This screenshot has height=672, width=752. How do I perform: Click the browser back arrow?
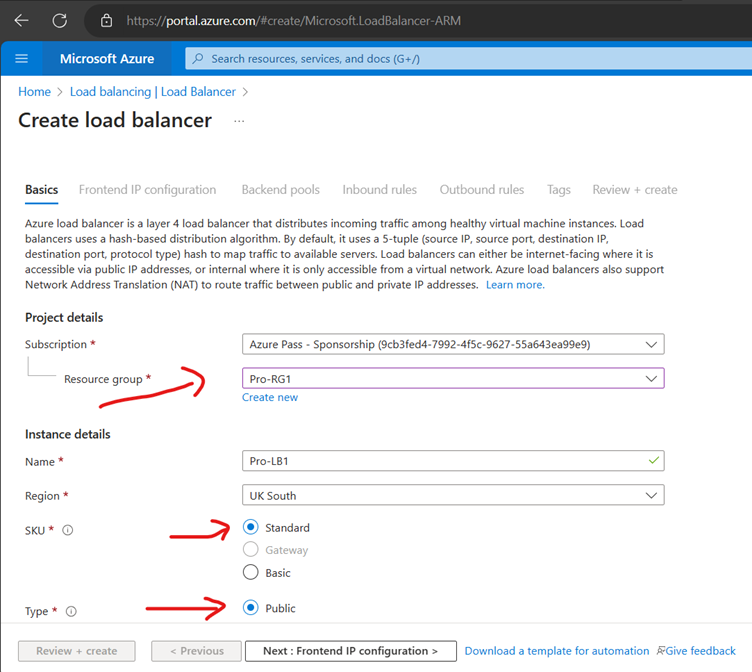(21, 20)
